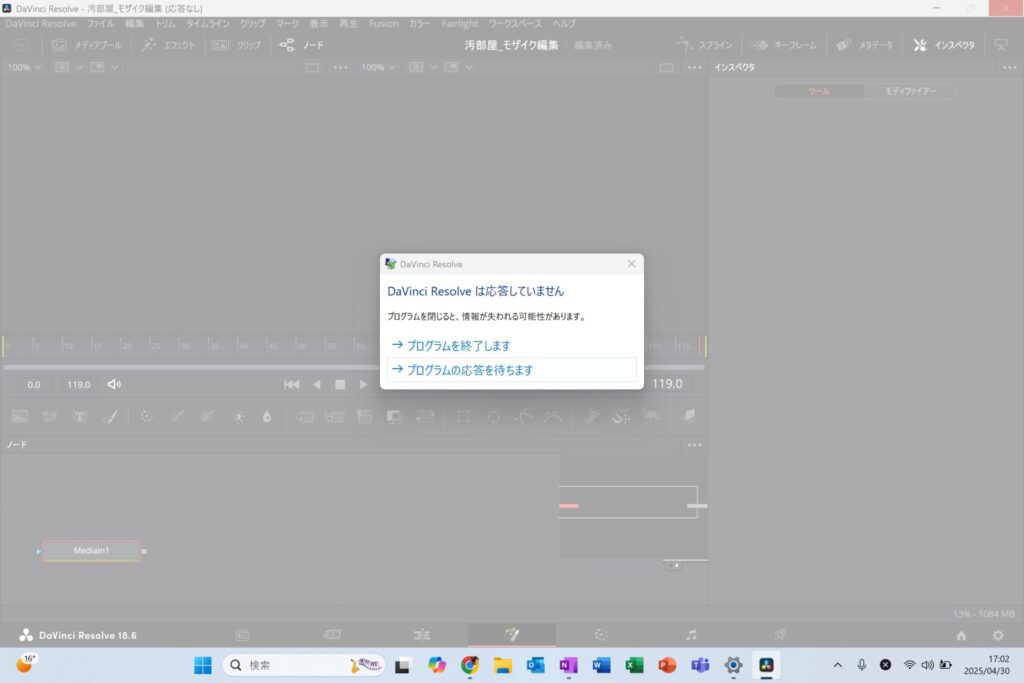1024x683 pixels.
Task: Open File Explorer from the taskbar
Action: click(x=502, y=665)
